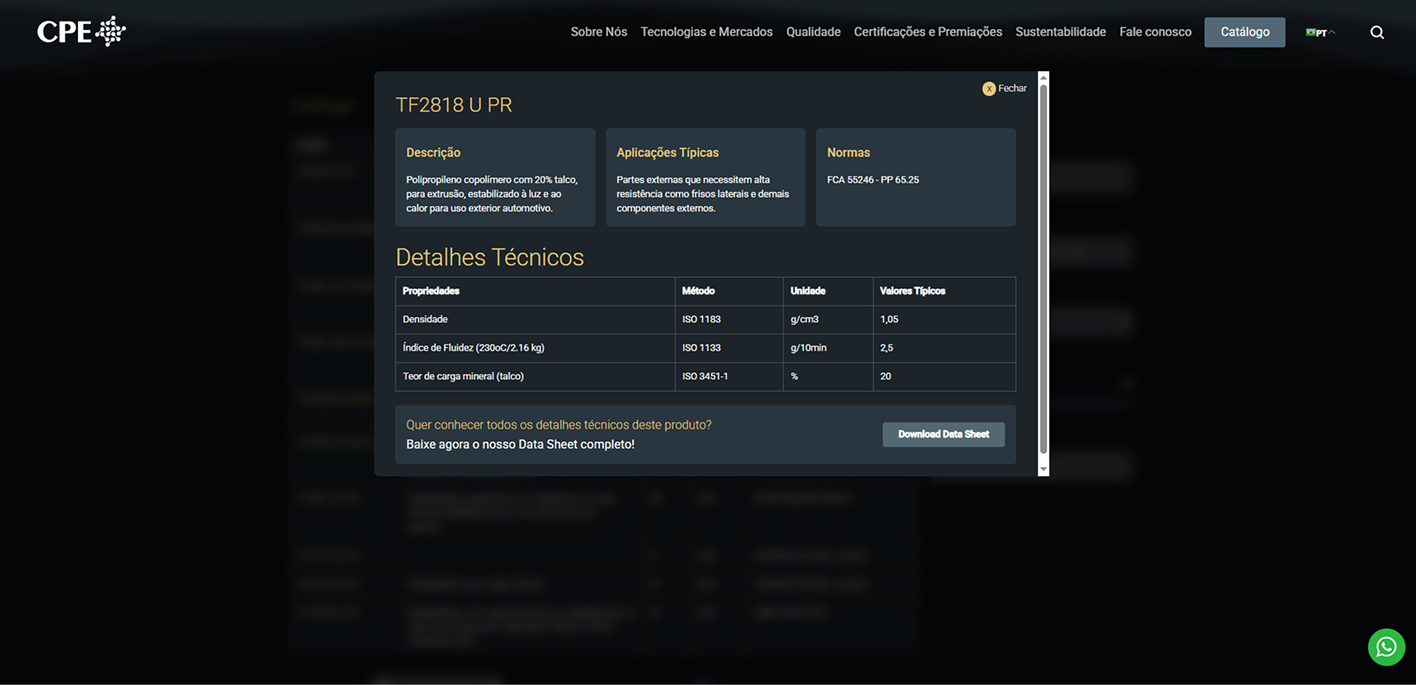This screenshot has height=685, width=1416.
Task: Open the Fale conosco page
Action: click(1155, 32)
